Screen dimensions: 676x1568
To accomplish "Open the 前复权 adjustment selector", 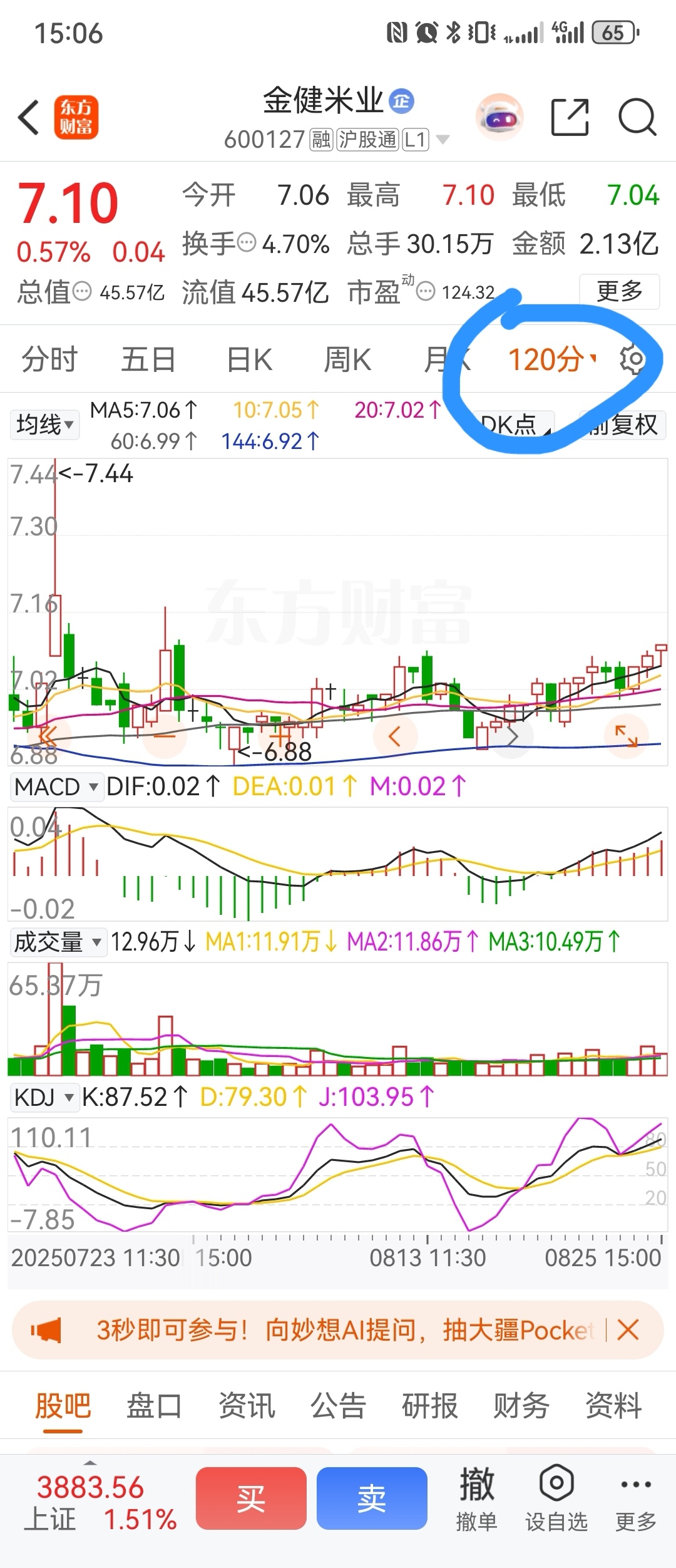I will coord(622,425).
